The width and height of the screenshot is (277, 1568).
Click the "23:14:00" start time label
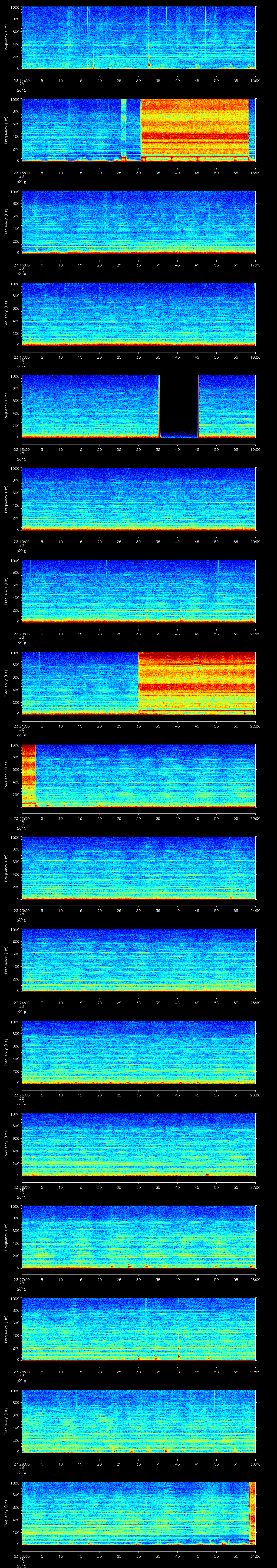[21, 80]
